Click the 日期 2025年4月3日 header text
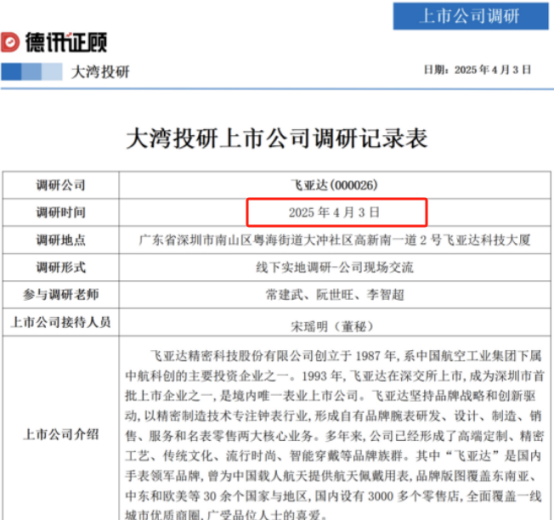The image size is (554, 520). point(477,70)
